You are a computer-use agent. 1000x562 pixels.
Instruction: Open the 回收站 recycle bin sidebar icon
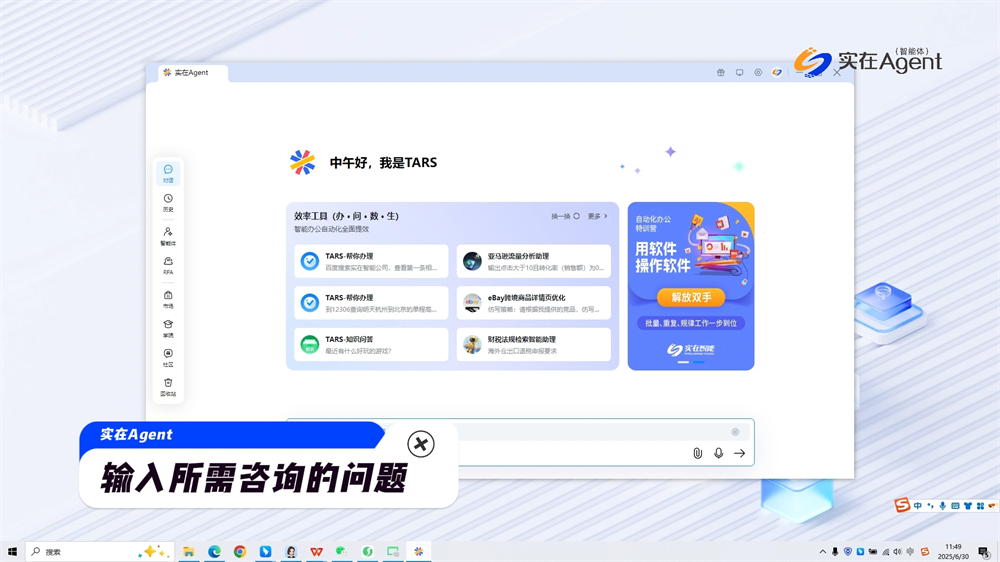pos(168,386)
